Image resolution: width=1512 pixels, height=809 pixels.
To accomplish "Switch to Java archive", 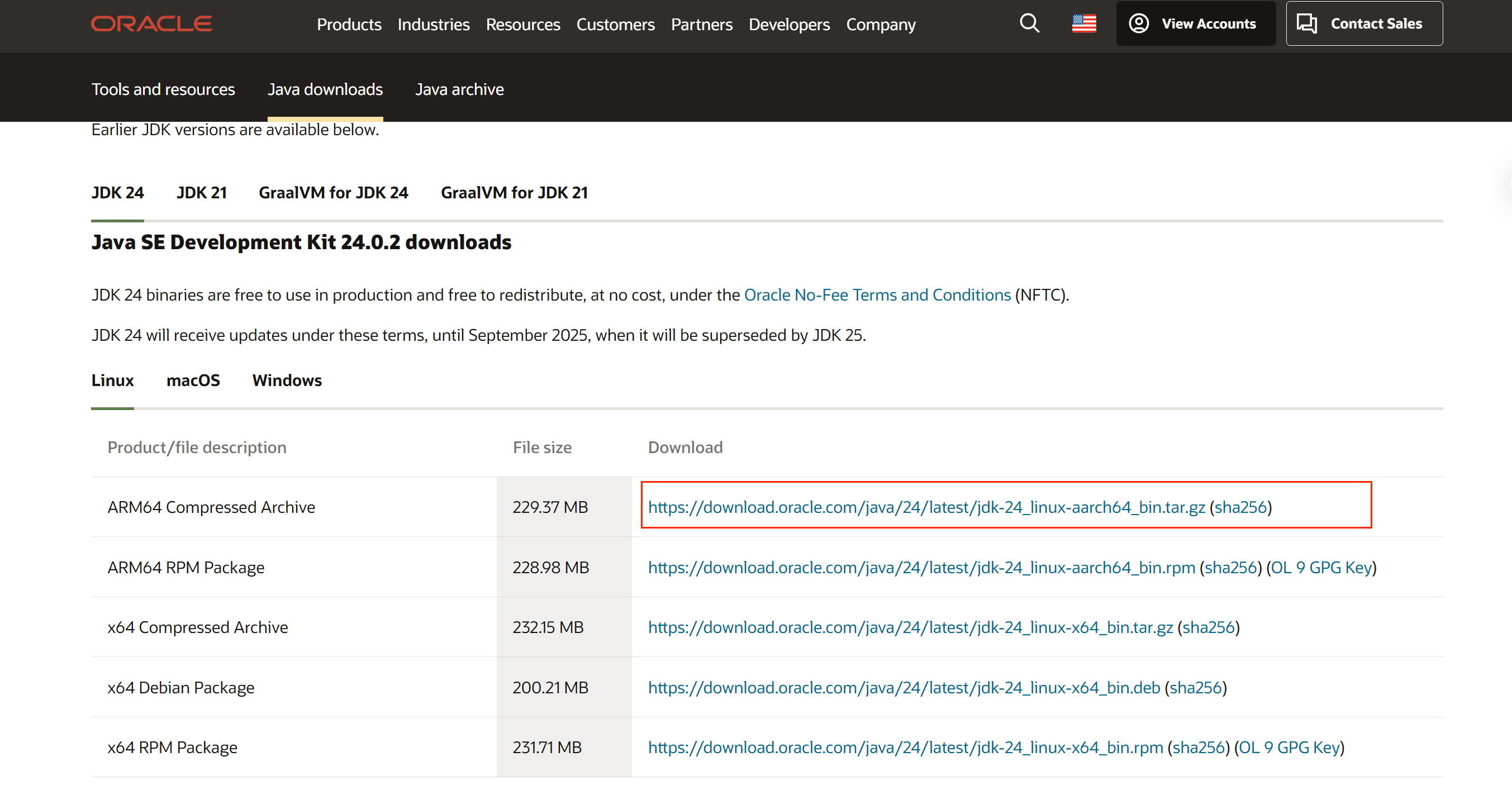I will pyautogui.click(x=460, y=89).
